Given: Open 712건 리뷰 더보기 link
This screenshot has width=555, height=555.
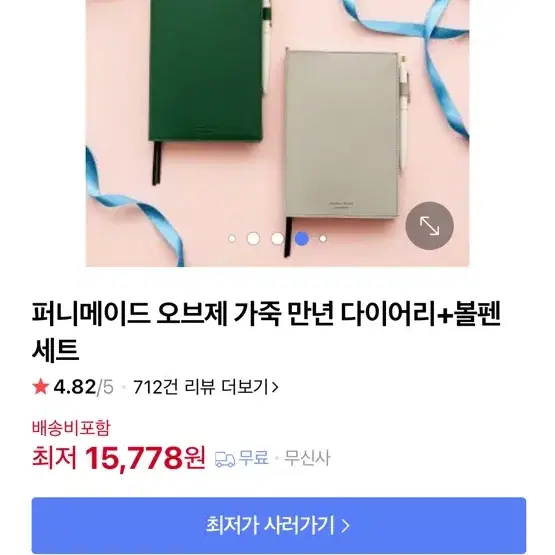Looking at the screenshot, I should [206, 387].
